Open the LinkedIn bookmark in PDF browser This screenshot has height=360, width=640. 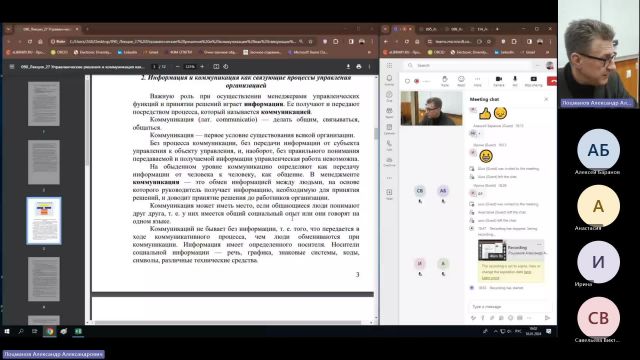point(127,52)
